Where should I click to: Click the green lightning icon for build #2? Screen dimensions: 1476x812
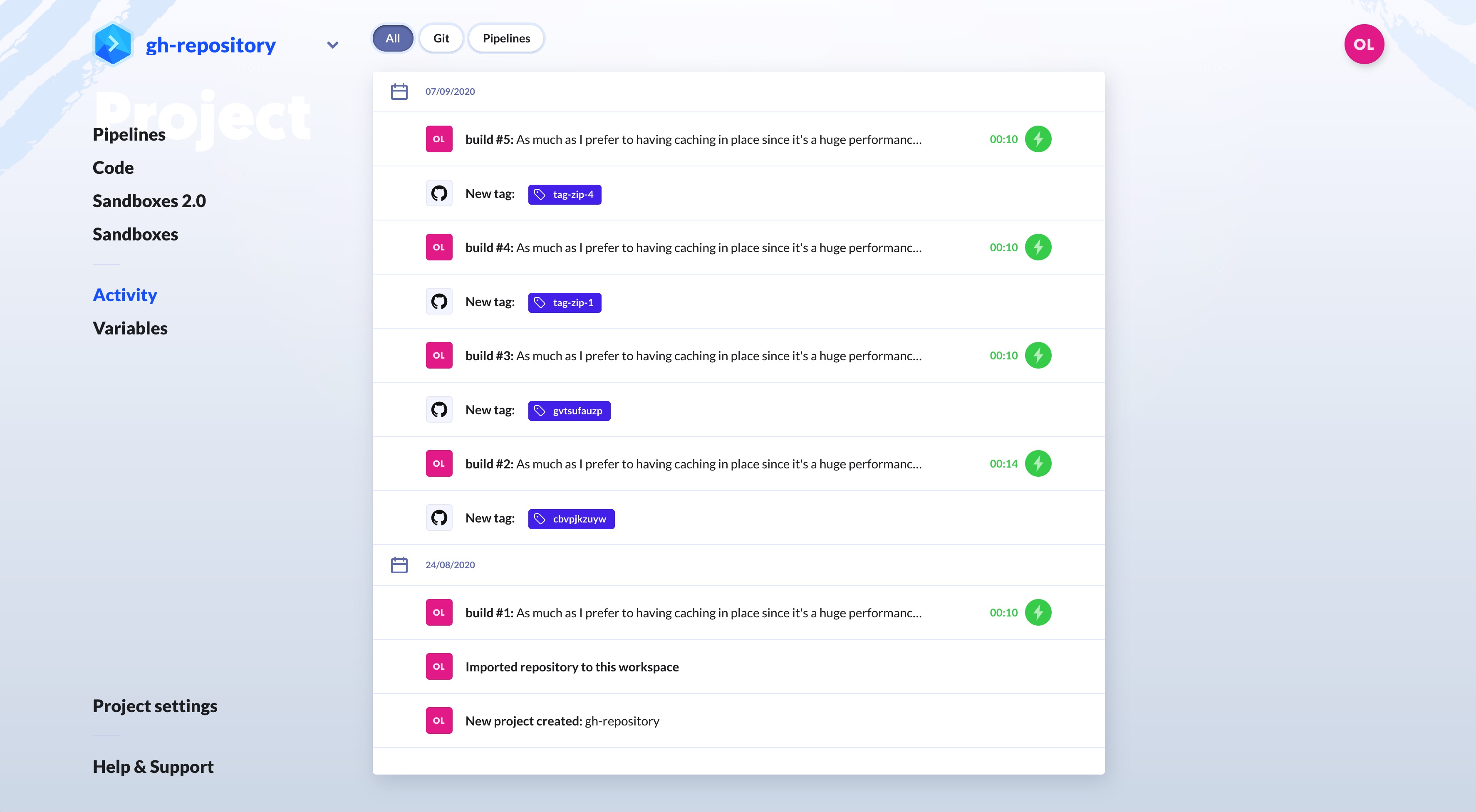pos(1038,463)
